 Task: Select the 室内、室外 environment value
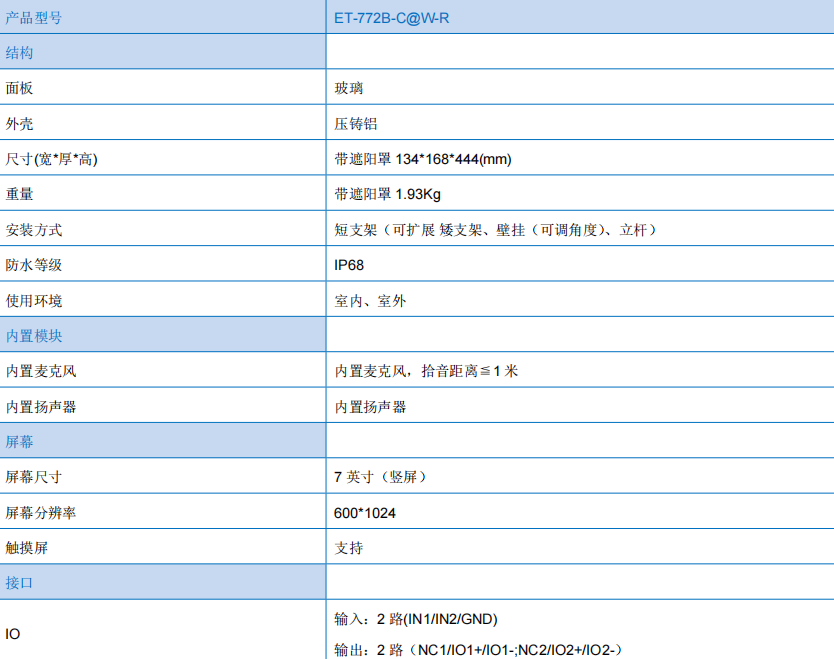point(370,301)
